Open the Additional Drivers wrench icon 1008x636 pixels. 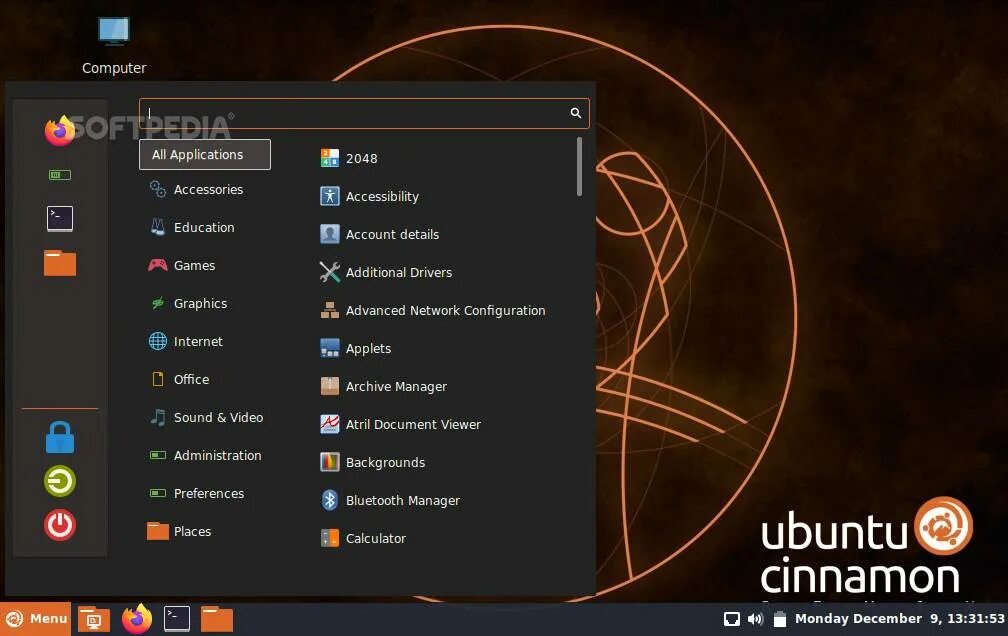pyautogui.click(x=330, y=272)
